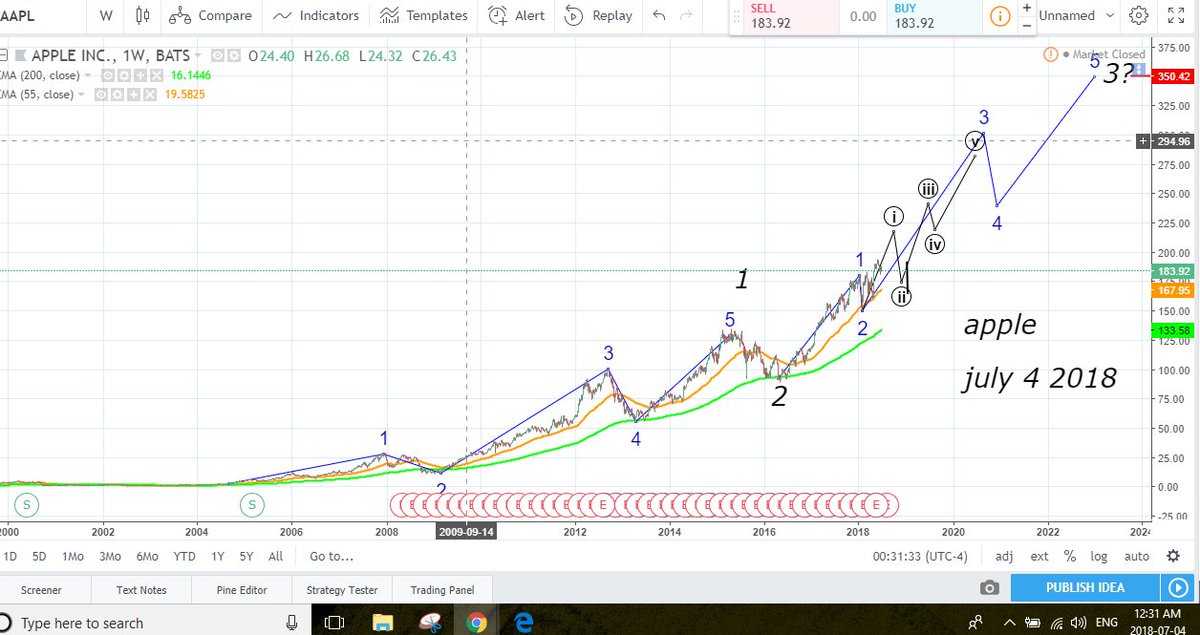Select the 1D time range
Viewport: 1200px width, 635px height.
10,556
